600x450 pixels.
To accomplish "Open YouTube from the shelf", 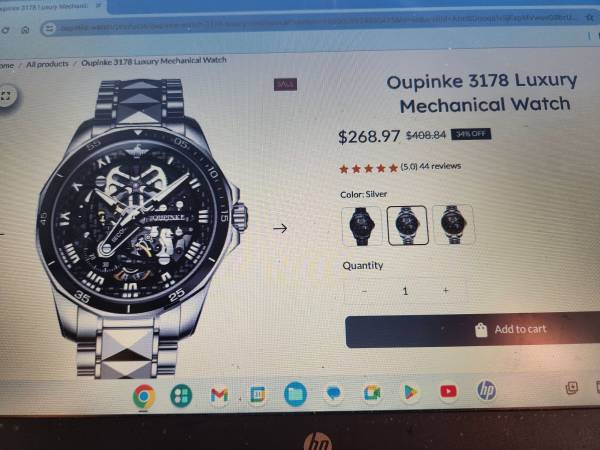I will click(448, 391).
